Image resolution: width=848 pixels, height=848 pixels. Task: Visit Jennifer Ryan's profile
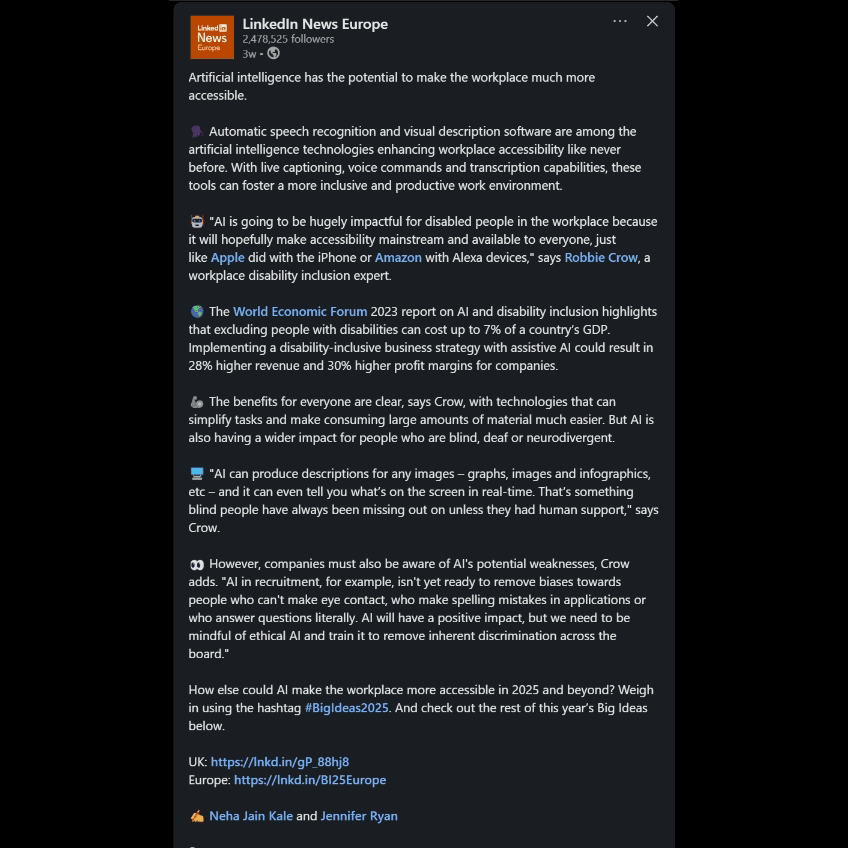[x=359, y=816]
